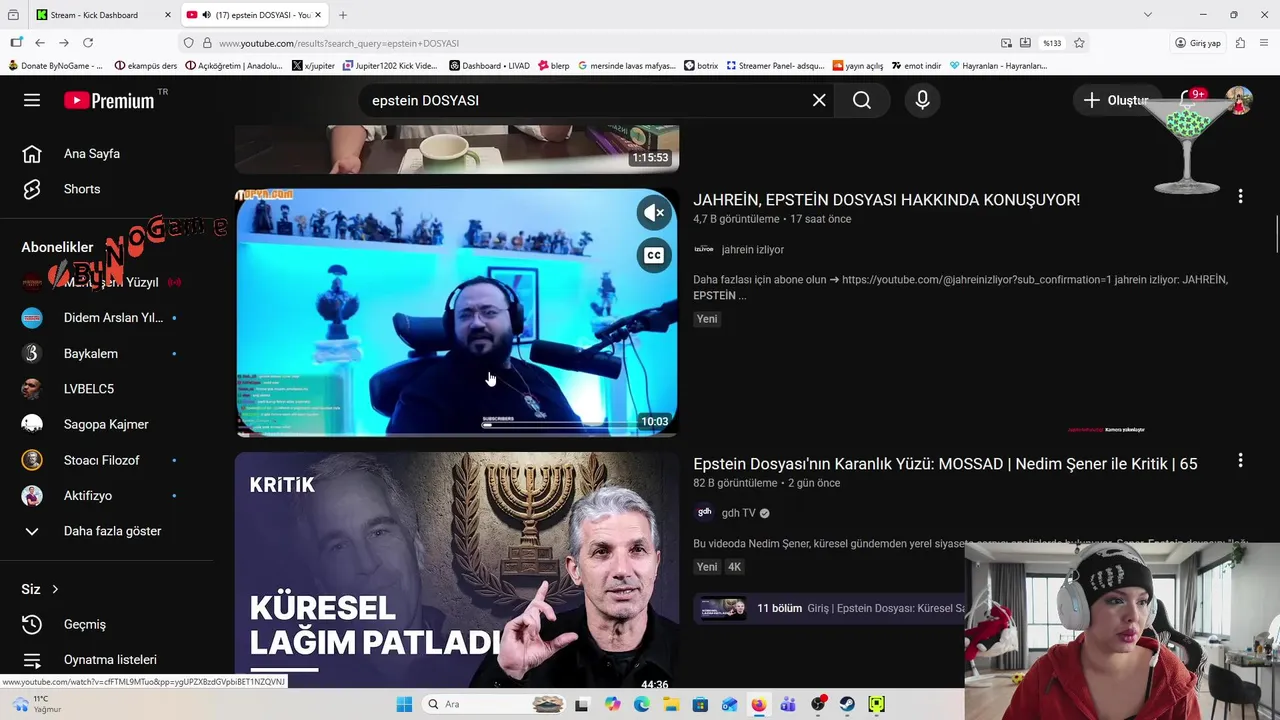Open Oynatma listeleri playlists
The height and width of the screenshot is (720, 1280).
pos(108,660)
